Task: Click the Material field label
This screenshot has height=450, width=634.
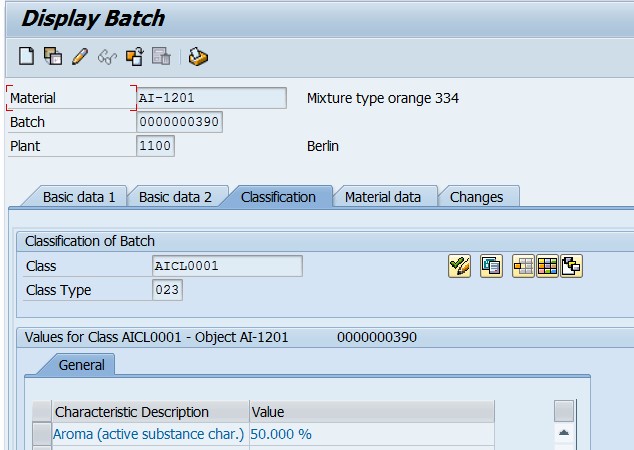Action: click(x=33, y=98)
